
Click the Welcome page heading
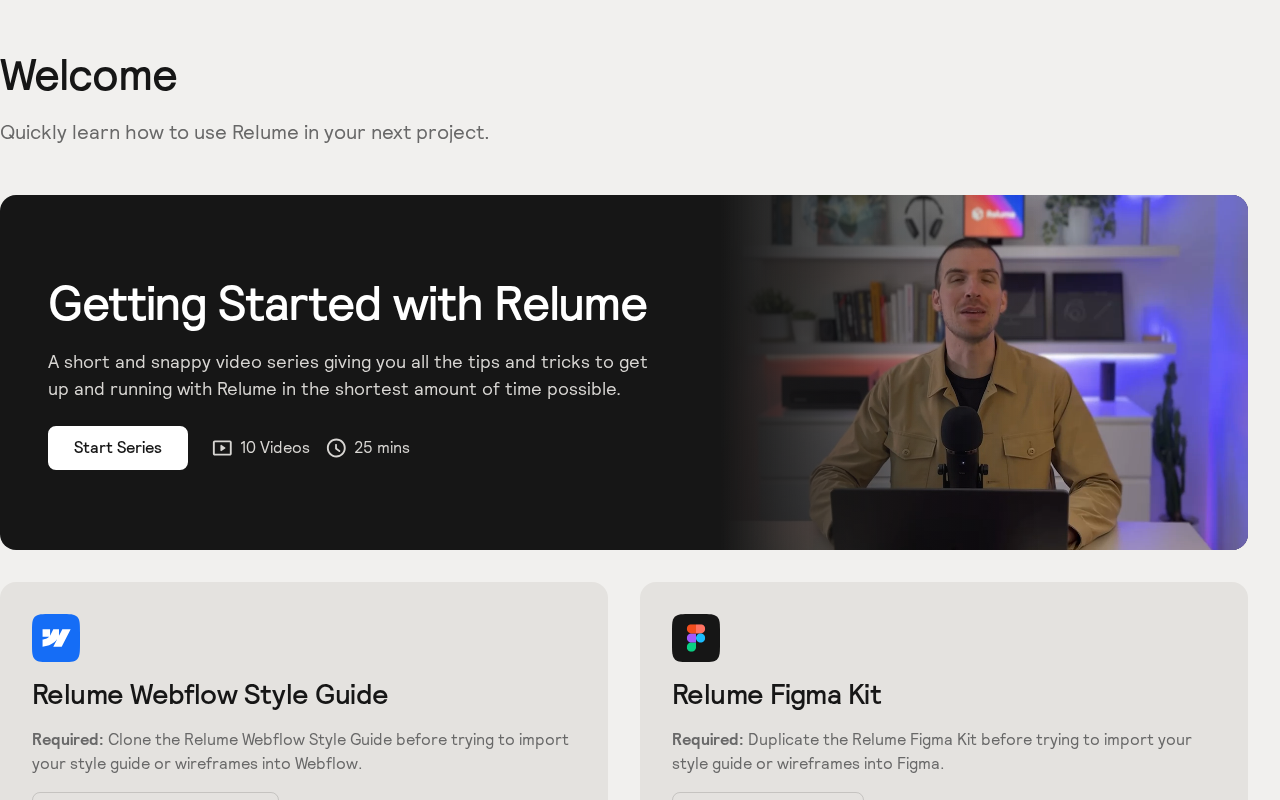pos(88,75)
